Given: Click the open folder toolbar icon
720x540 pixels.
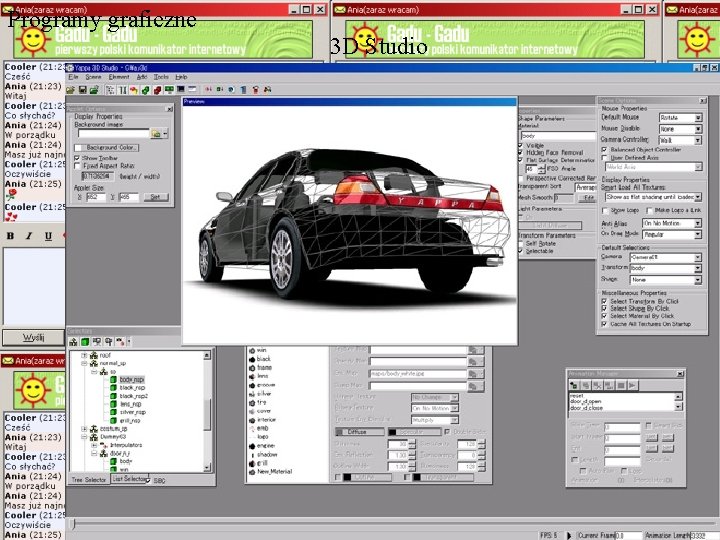Looking at the screenshot, I should pos(70,90).
